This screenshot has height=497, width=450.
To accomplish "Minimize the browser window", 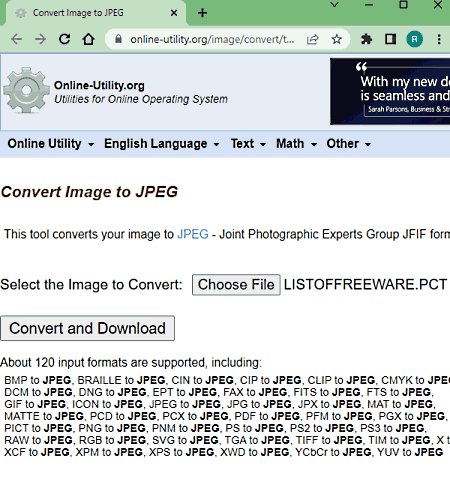I will [x=369, y=5].
